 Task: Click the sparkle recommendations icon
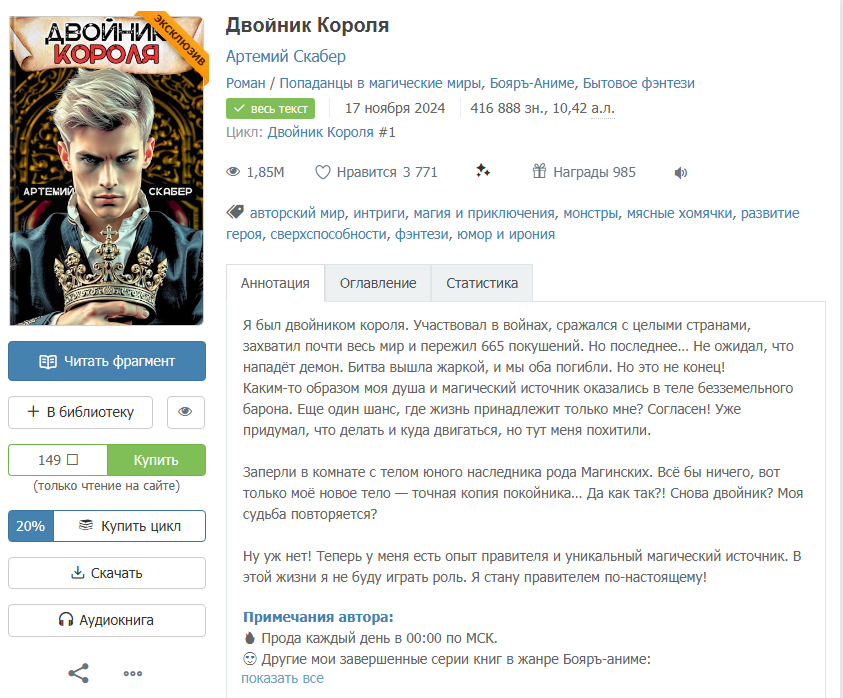point(483,171)
